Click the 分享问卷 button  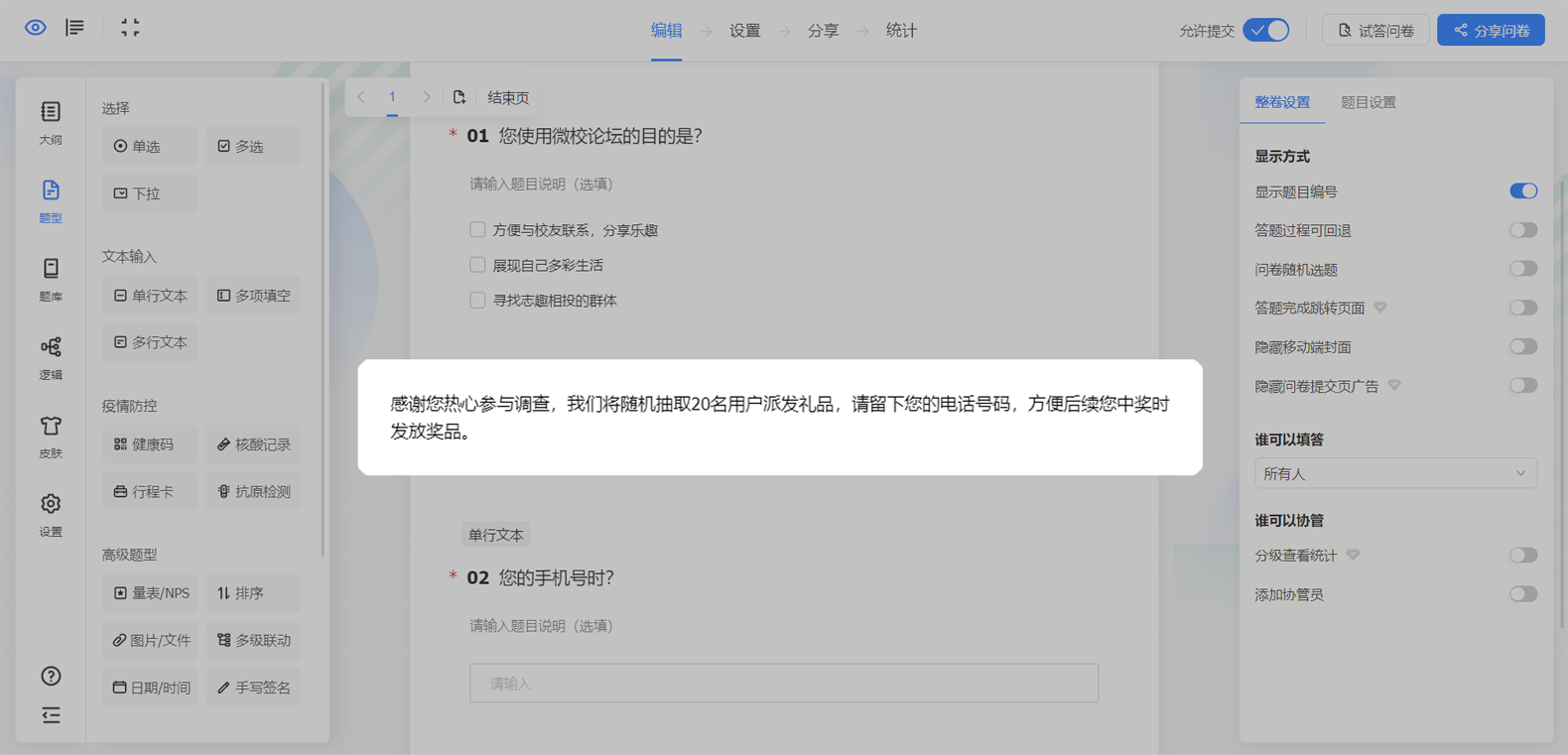click(x=1491, y=31)
